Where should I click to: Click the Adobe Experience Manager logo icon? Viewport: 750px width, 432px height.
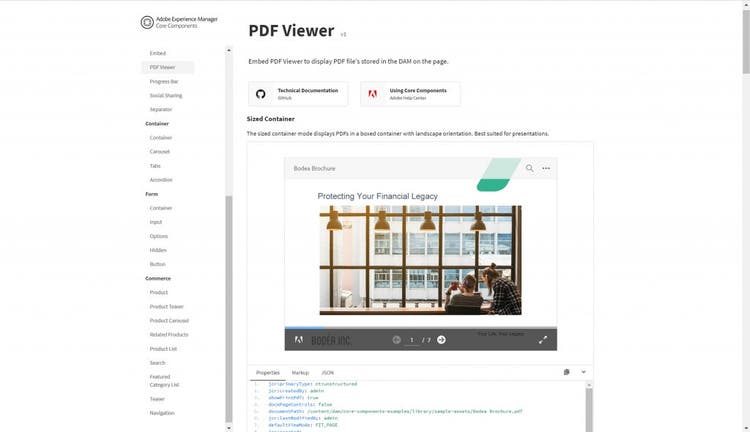pos(148,21)
